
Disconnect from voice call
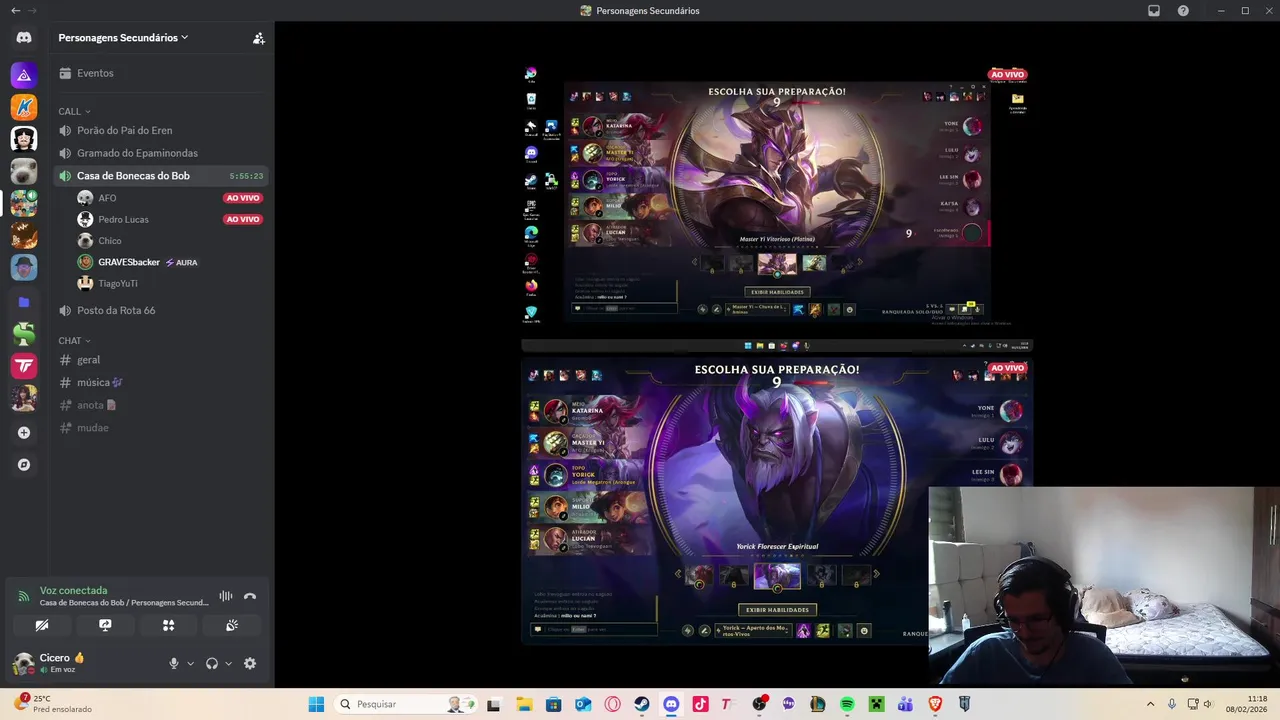coord(250,596)
